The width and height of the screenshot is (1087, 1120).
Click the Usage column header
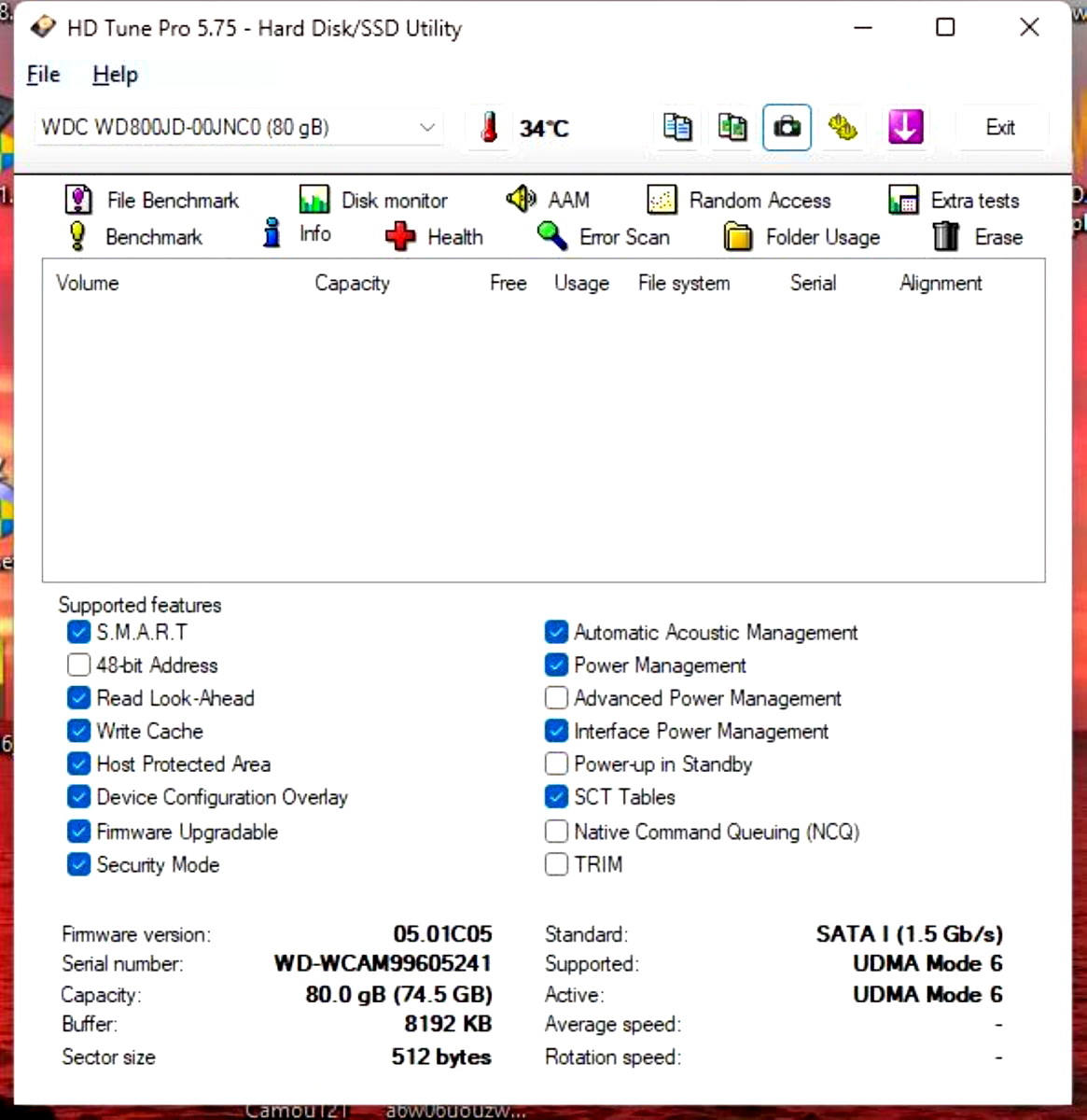coord(582,283)
